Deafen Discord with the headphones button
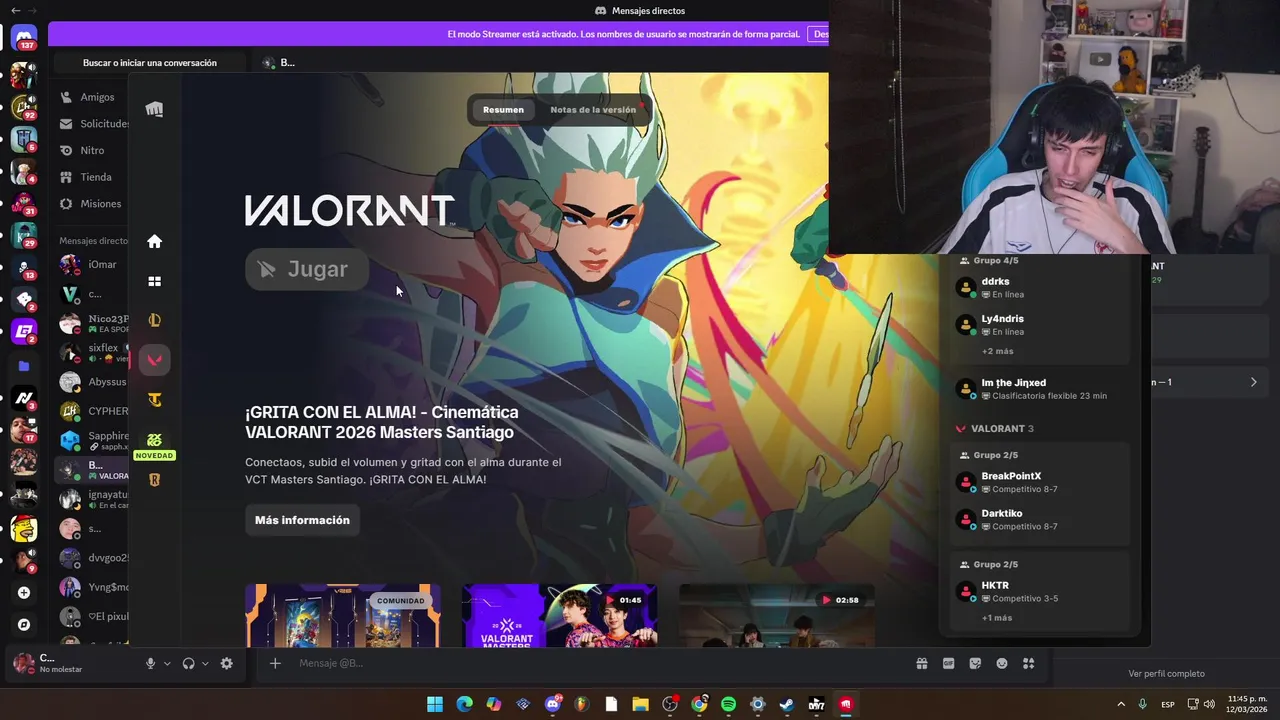 coord(188,663)
